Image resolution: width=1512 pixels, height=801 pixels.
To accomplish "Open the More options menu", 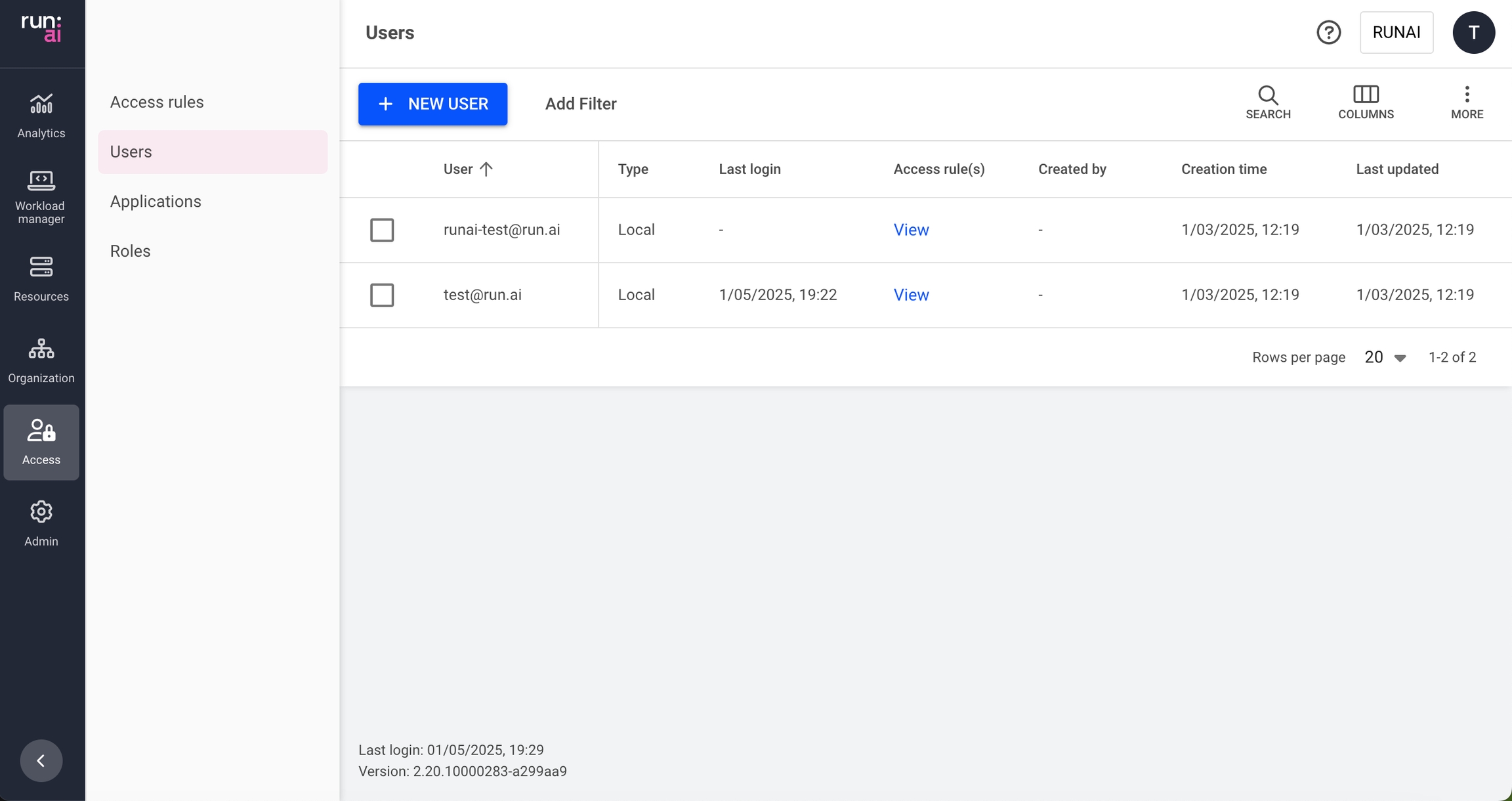I will point(1467,102).
